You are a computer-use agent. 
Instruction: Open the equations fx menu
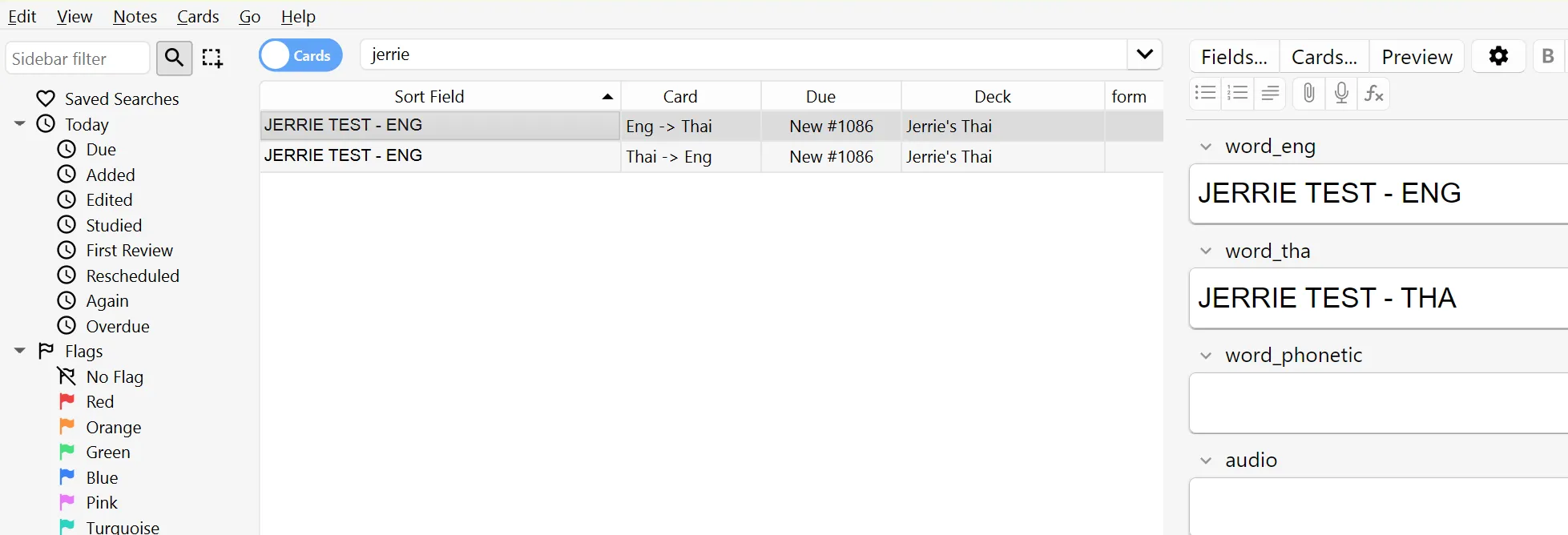[1374, 93]
